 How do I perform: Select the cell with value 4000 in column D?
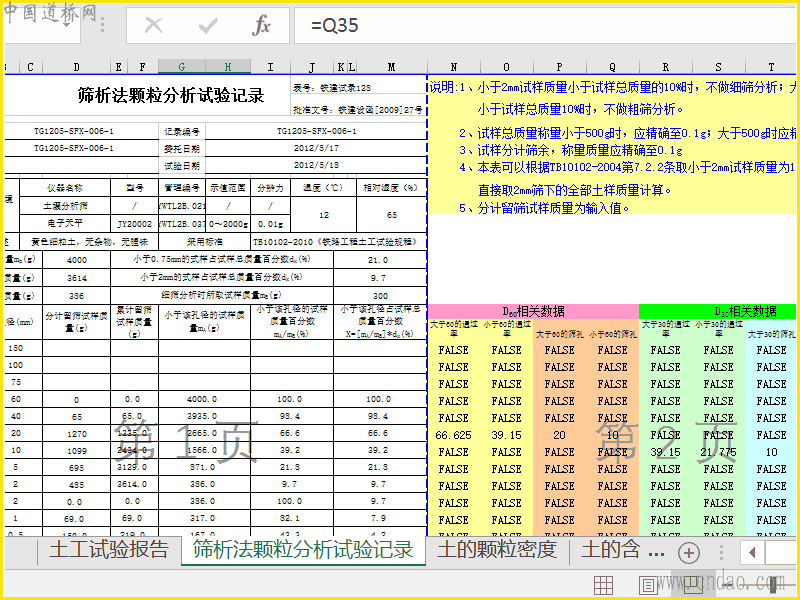pos(77,260)
